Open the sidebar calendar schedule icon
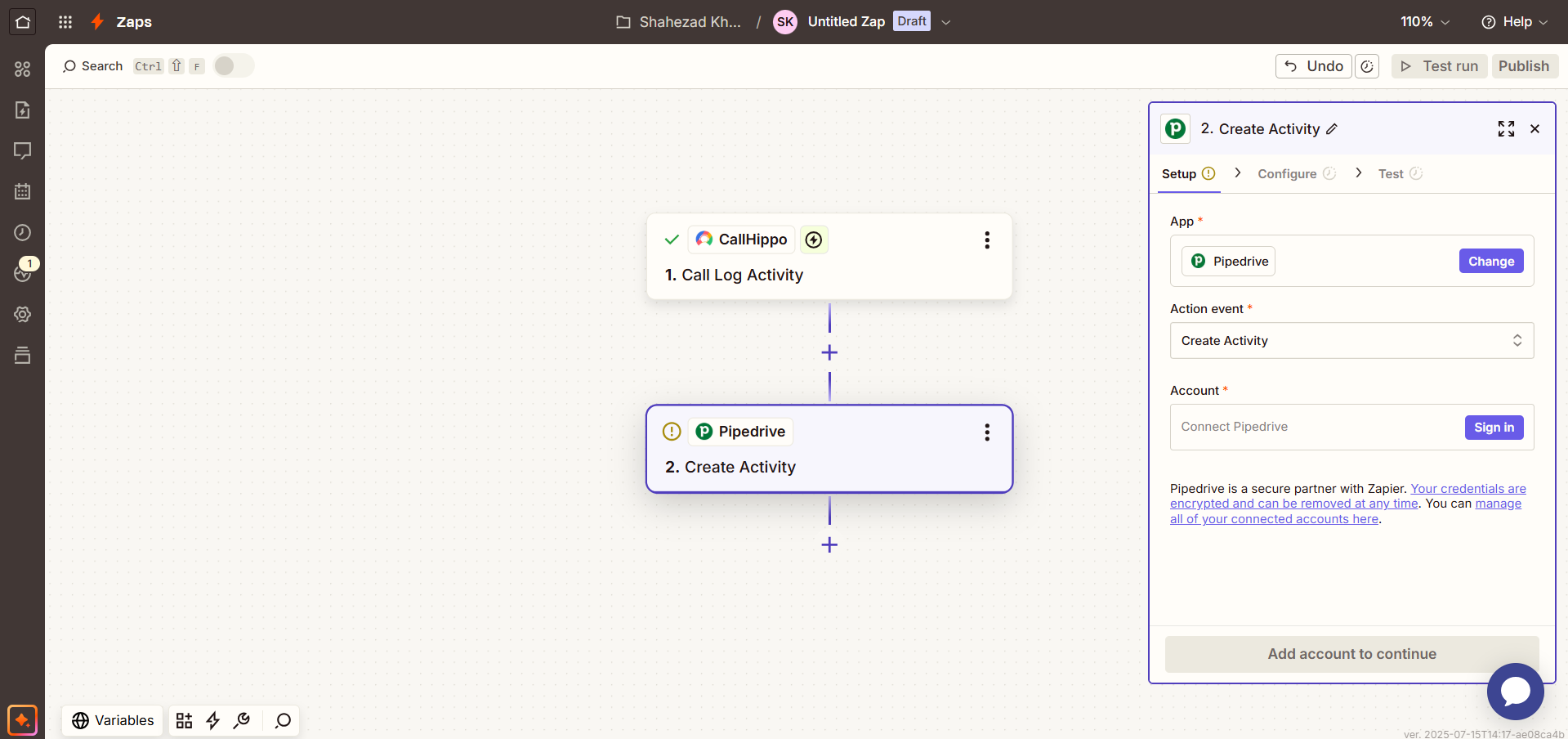Viewport: 1568px width, 739px height. pyautogui.click(x=23, y=191)
